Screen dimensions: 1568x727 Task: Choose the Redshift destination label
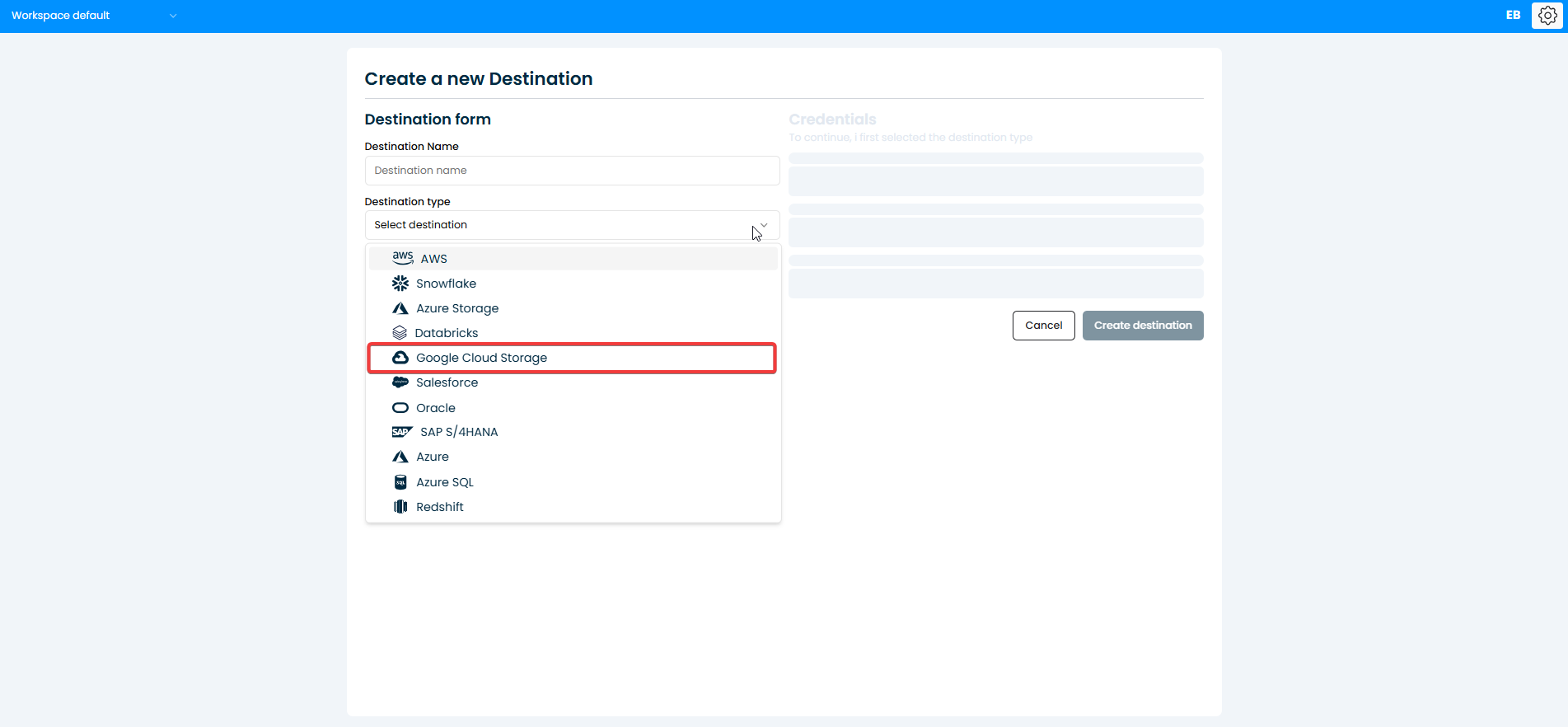(440, 507)
